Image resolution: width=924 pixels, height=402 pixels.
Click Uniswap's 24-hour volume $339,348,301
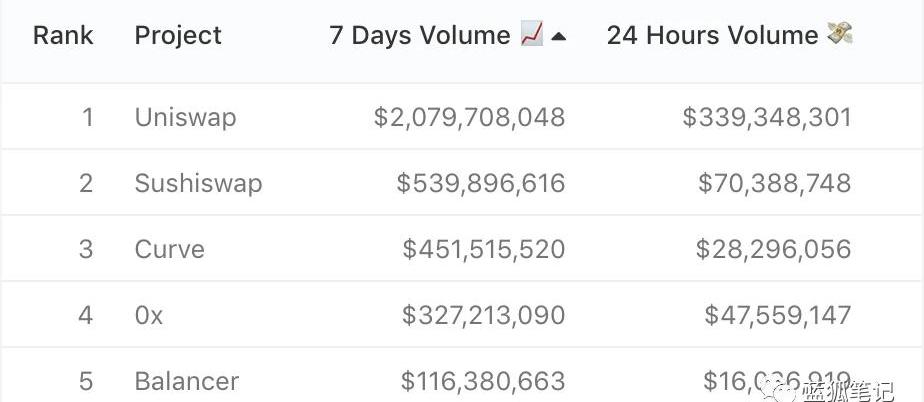point(766,117)
